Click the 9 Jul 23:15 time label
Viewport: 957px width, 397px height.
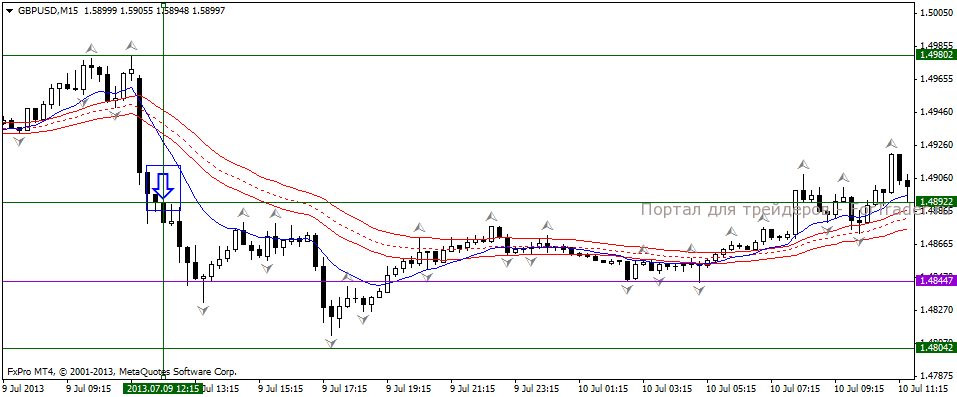(x=536, y=388)
